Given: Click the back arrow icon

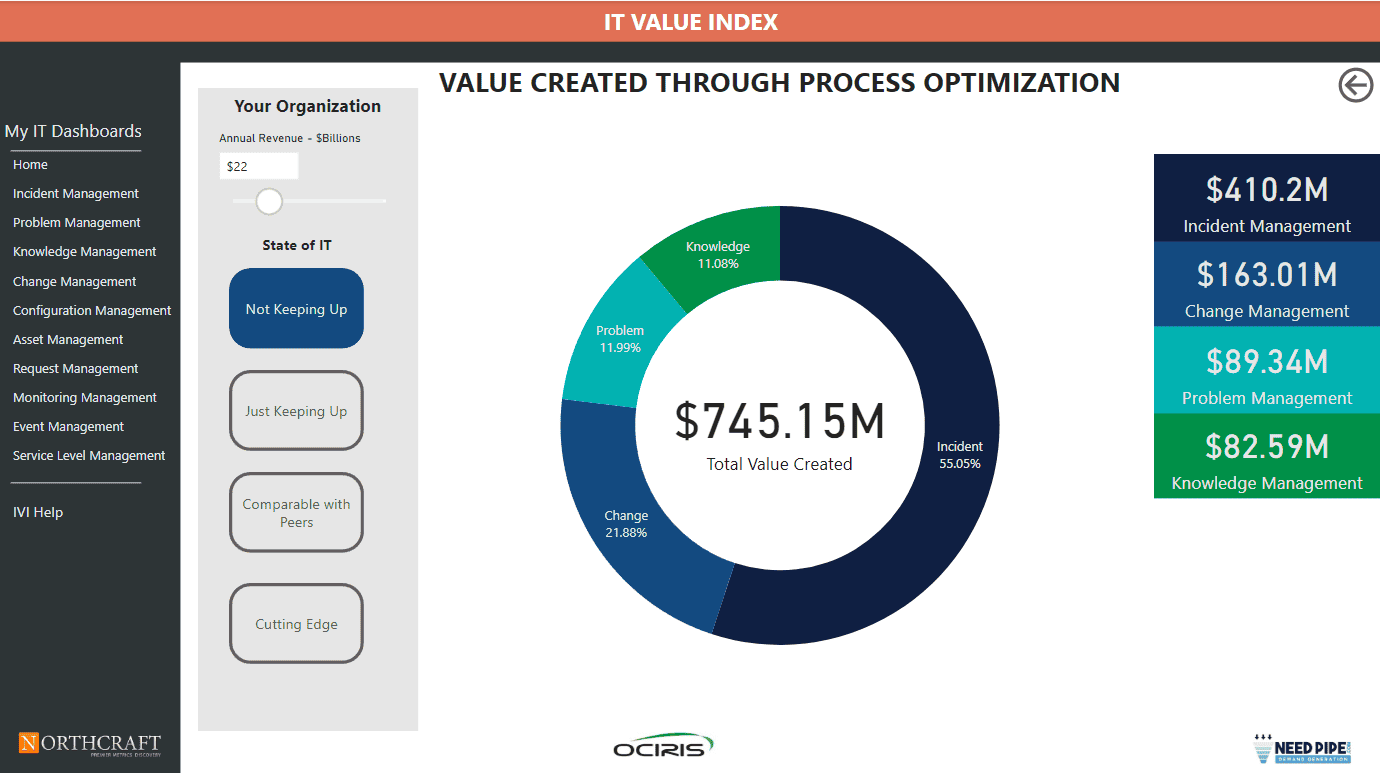Looking at the screenshot, I should coord(1355,86).
